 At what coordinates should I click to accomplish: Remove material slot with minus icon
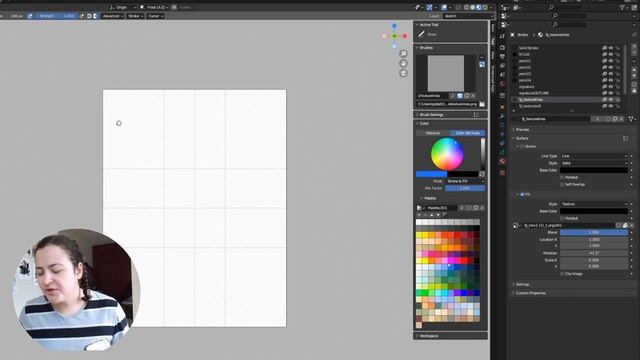(634, 54)
